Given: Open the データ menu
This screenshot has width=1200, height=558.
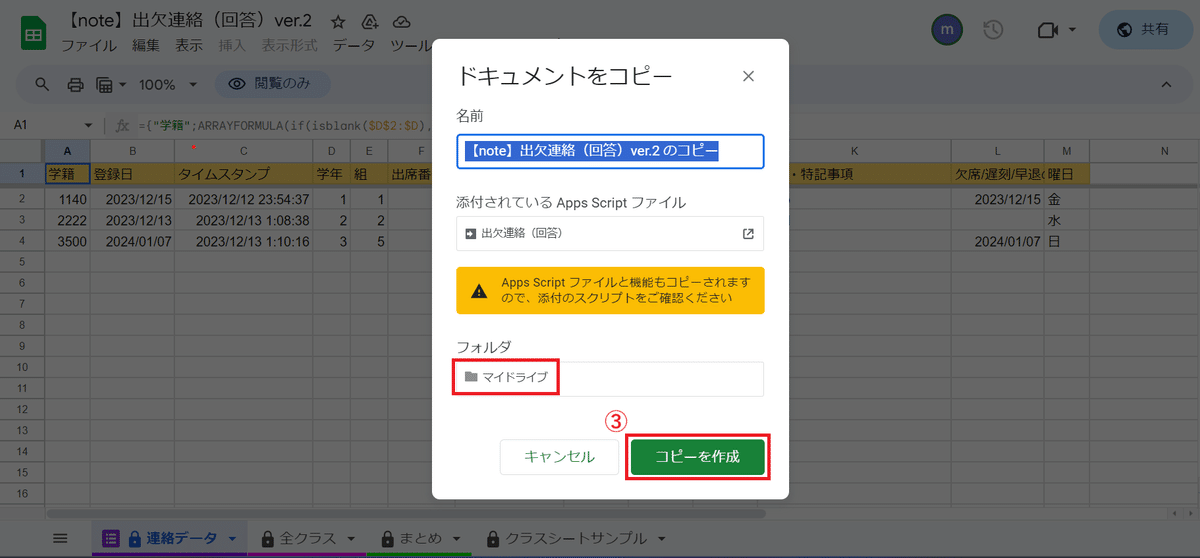Looking at the screenshot, I should click(x=354, y=45).
